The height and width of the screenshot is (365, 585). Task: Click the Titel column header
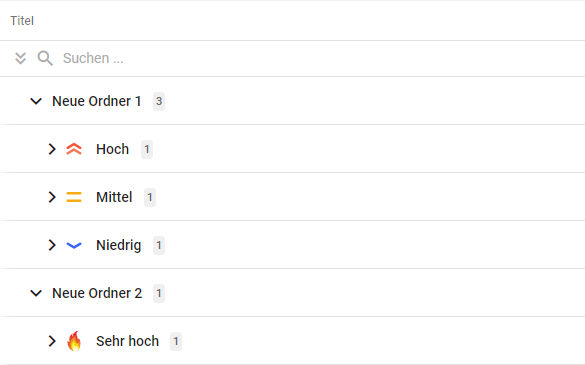22,21
